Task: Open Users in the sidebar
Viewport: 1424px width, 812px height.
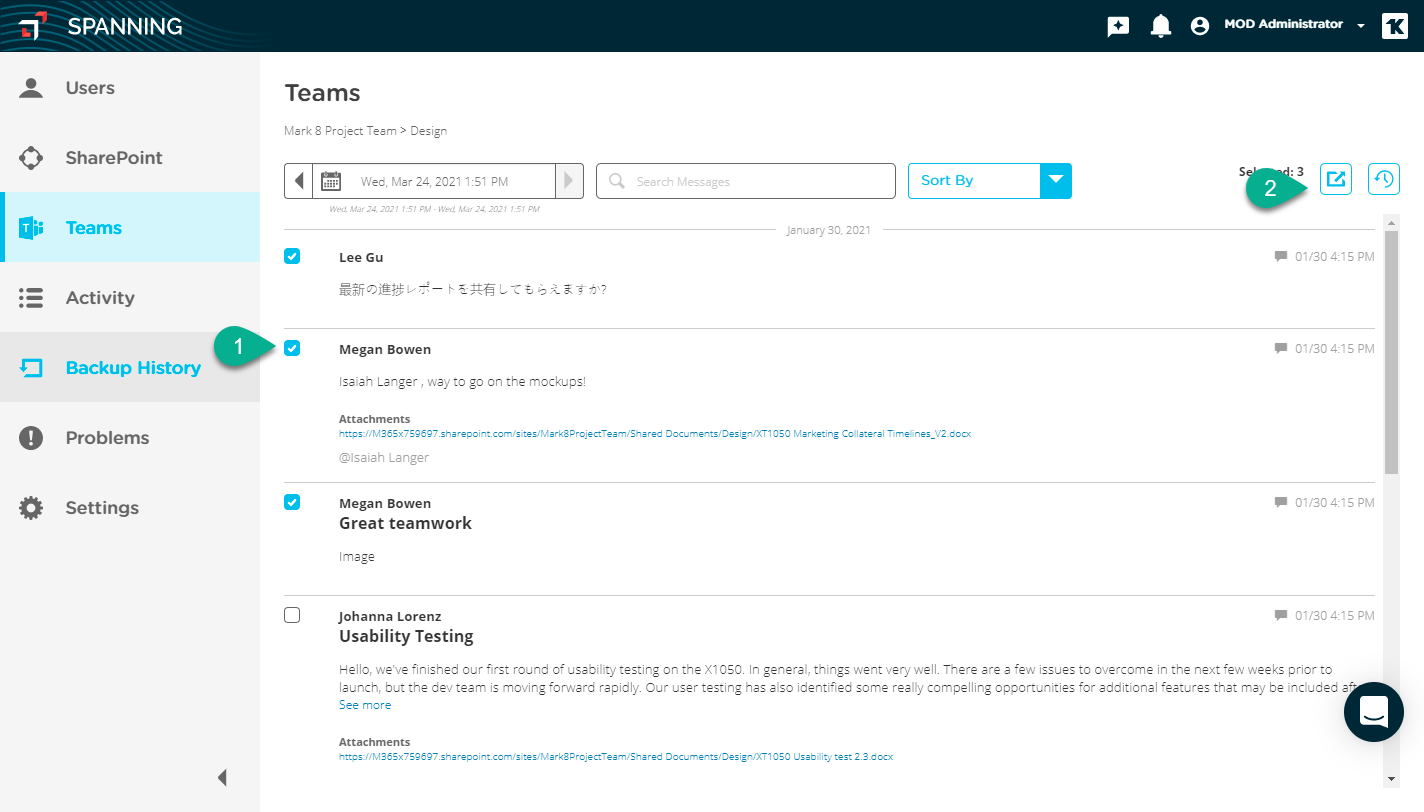Action: pos(130,88)
